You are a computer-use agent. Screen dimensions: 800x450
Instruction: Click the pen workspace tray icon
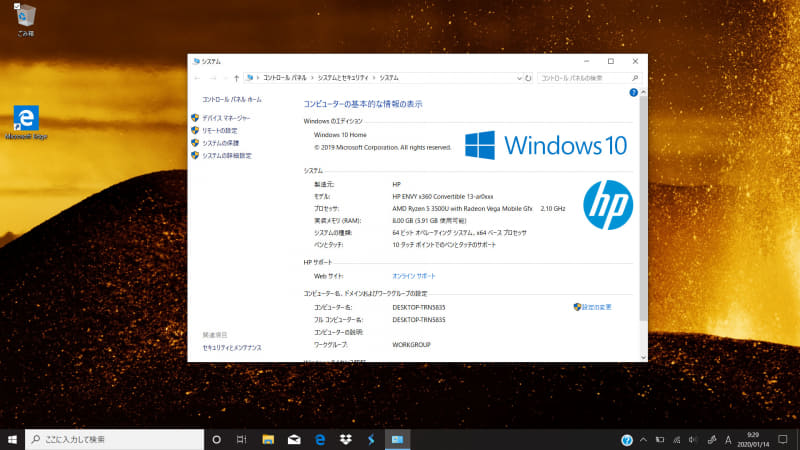(x=711, y=440)
